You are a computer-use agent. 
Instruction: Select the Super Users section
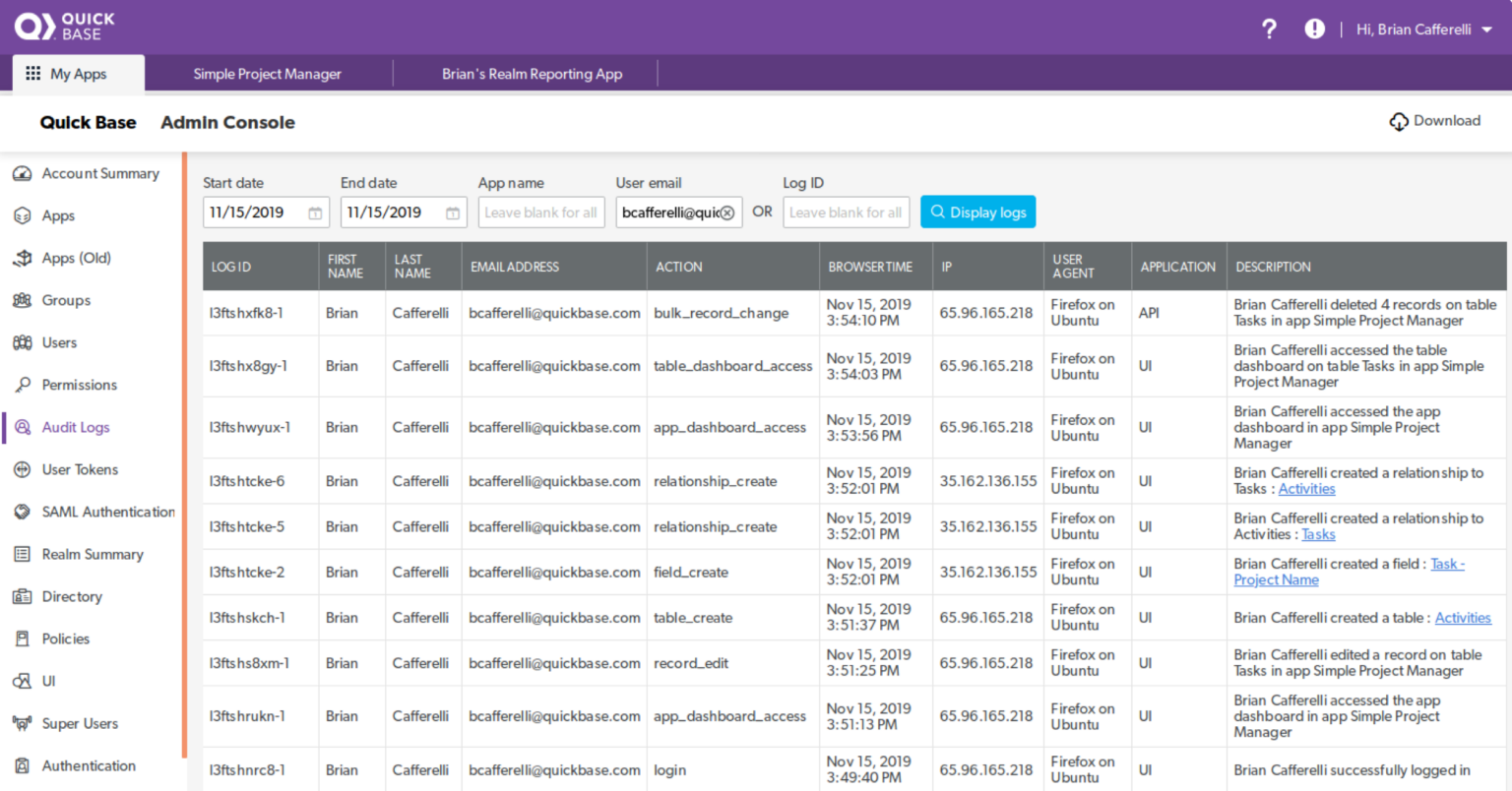78,723
